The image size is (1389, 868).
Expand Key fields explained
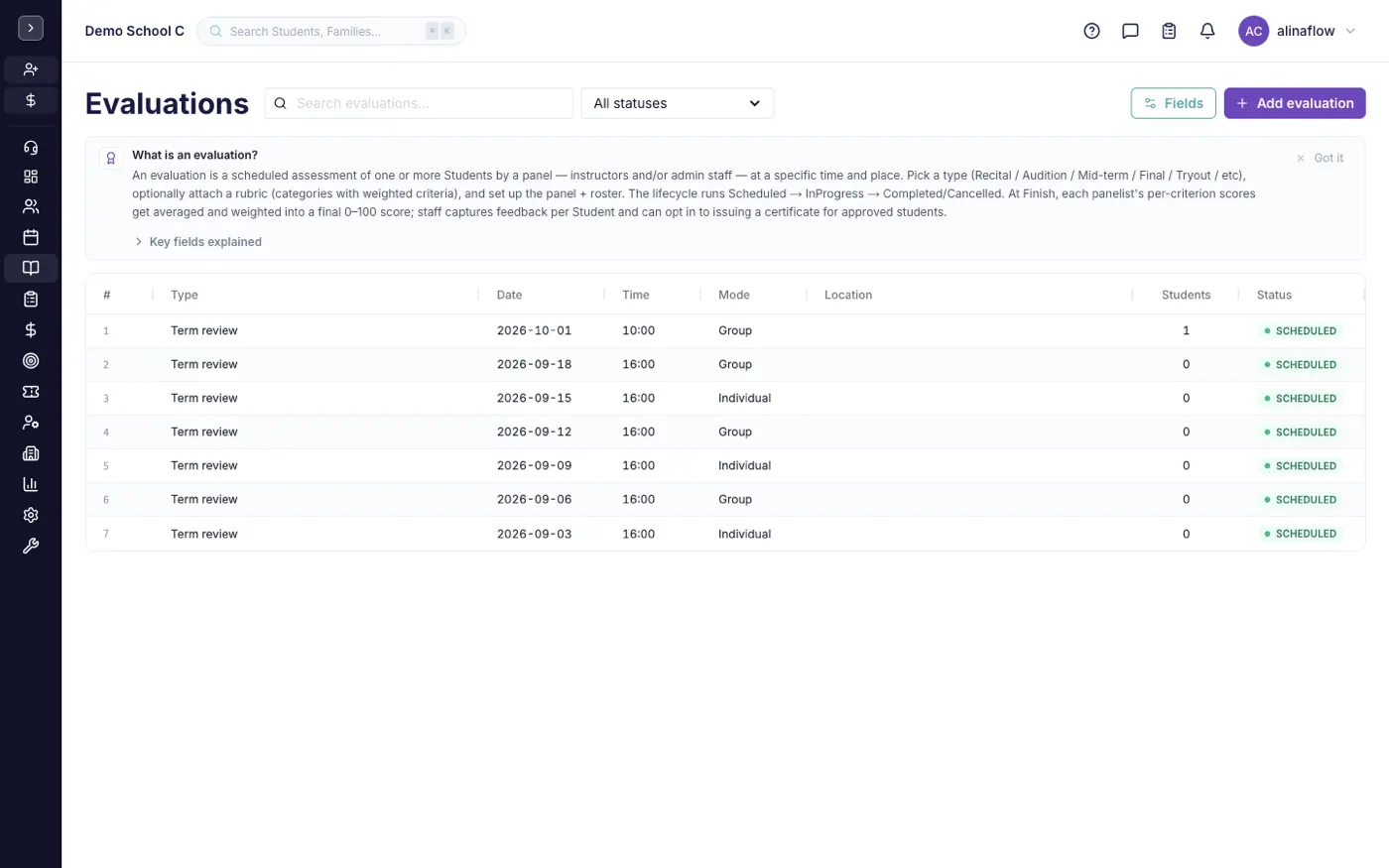coord(197,241)
